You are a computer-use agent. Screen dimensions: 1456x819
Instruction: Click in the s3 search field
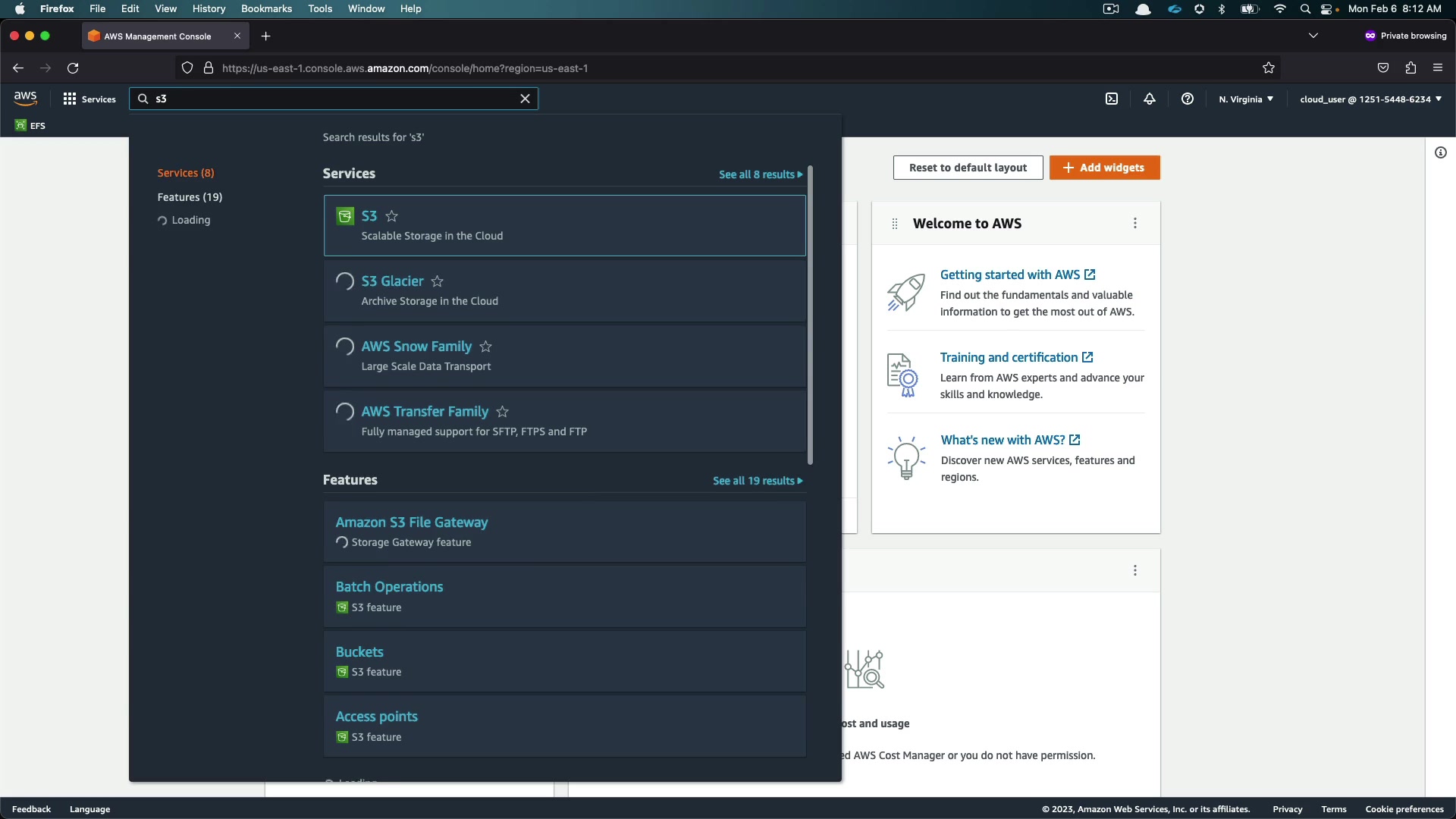(x=334, y=99)
